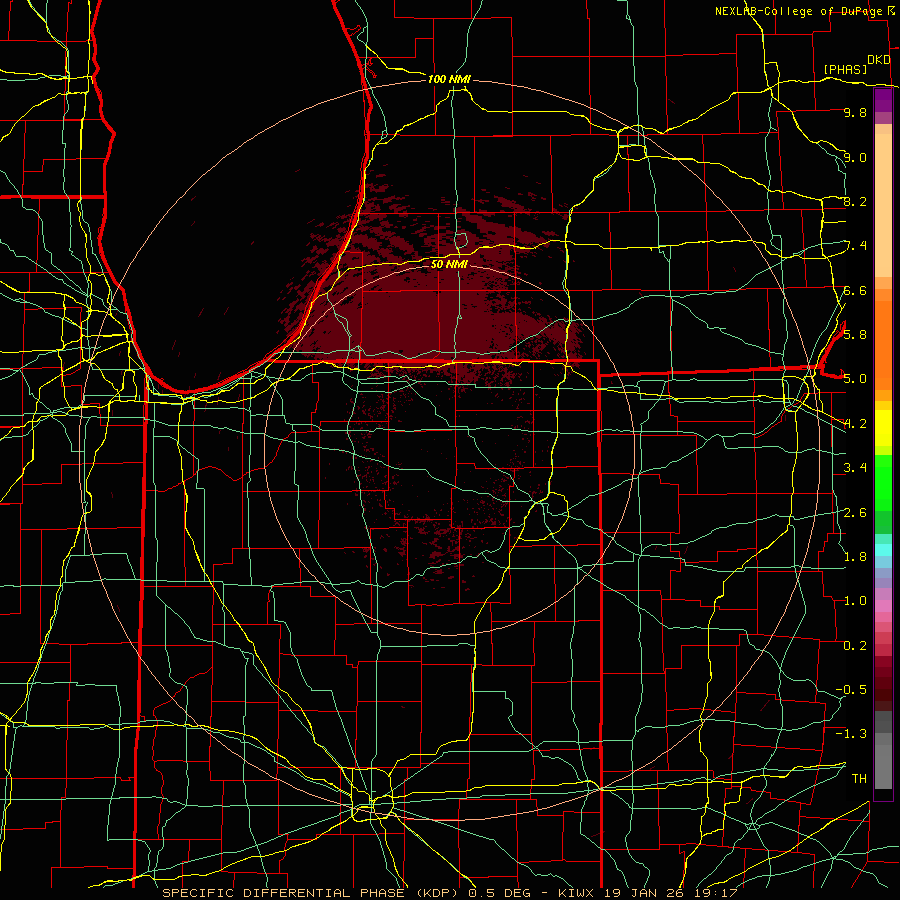Pick the bright green color bar segment
The image size is (900, 900).
click(x=883, y=483)
